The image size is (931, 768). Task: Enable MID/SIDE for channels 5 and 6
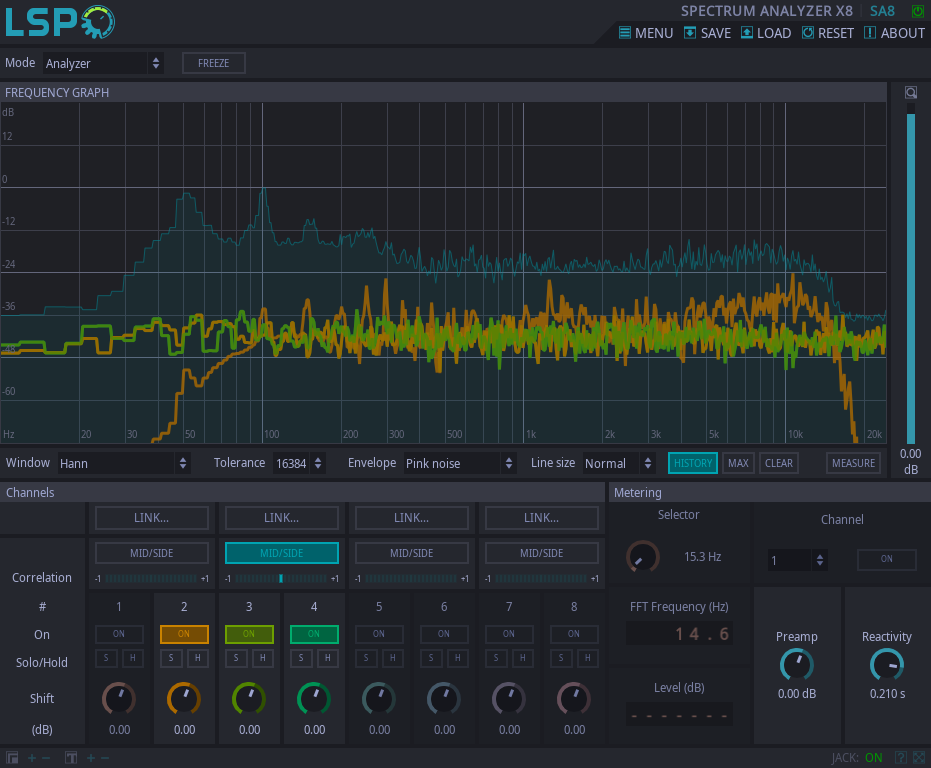point(411,553)
